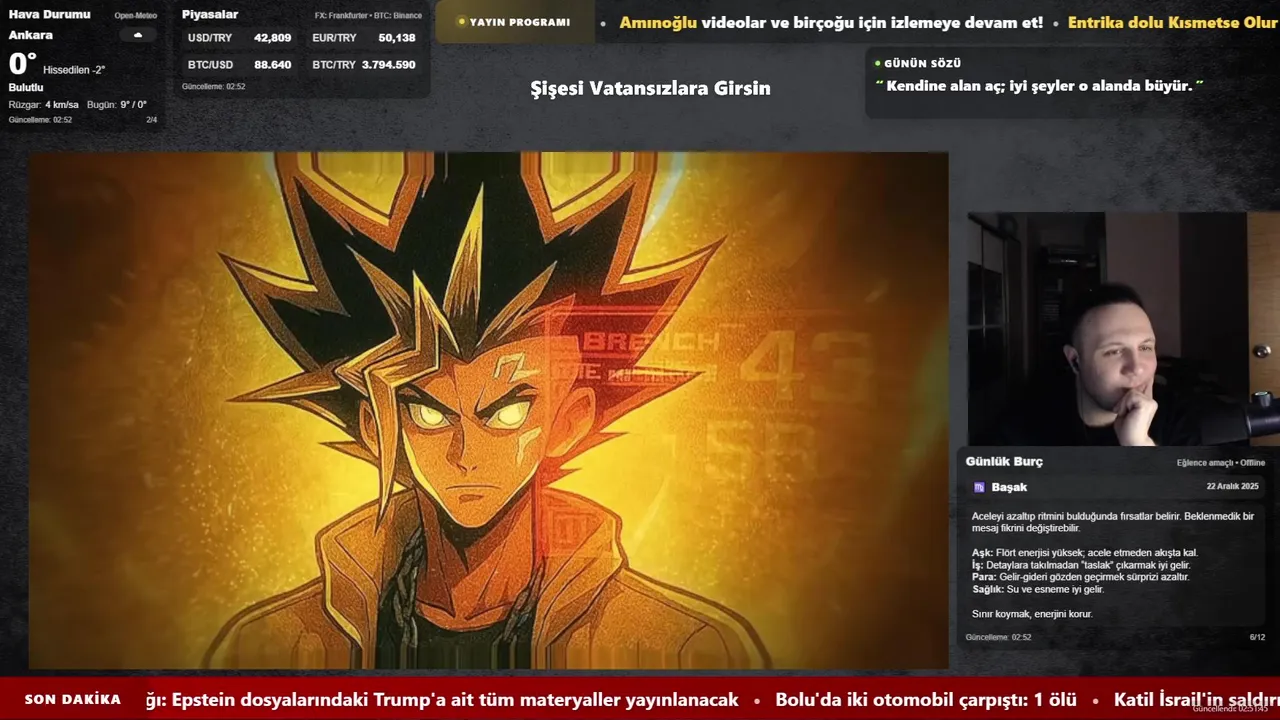
Task: Click the cloudy weather icon beside Ankara
Action: point(138,35)
